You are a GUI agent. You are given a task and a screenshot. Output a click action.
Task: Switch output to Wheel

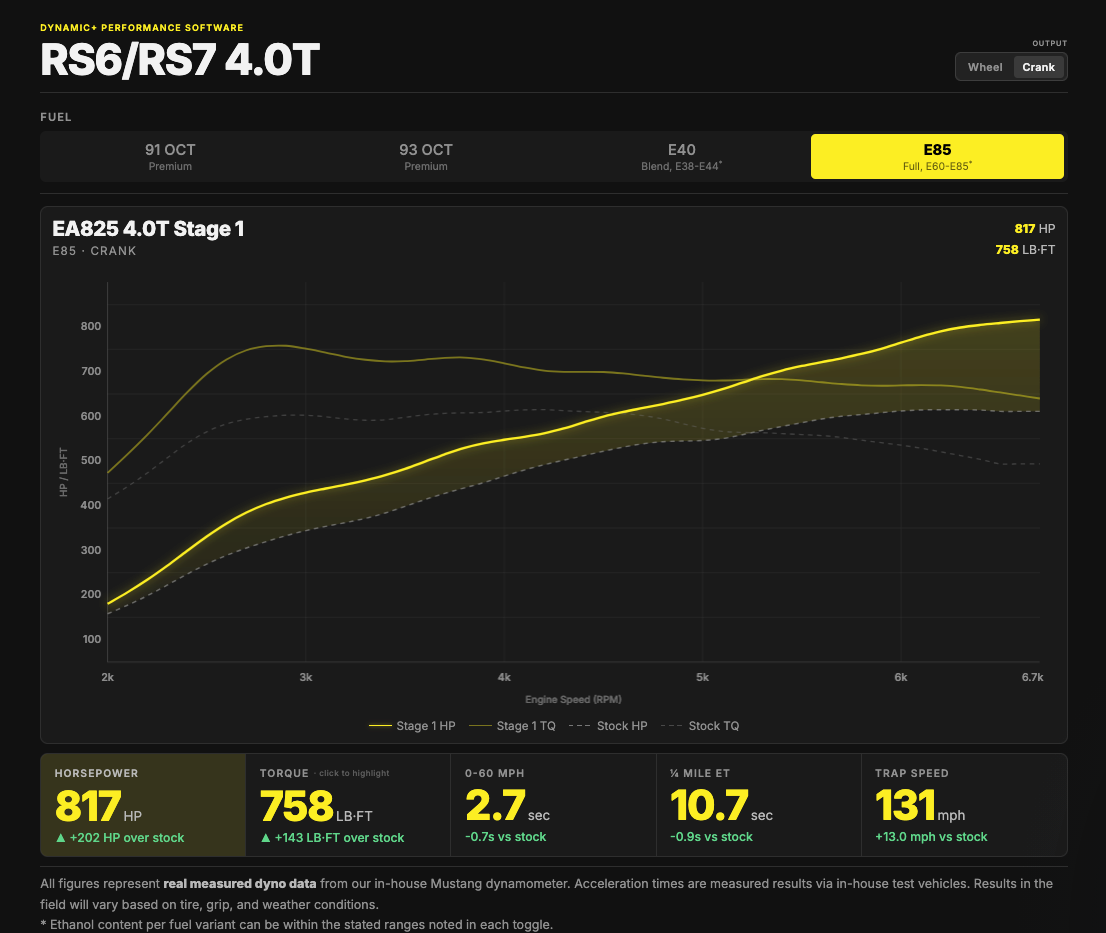(985, 67)
